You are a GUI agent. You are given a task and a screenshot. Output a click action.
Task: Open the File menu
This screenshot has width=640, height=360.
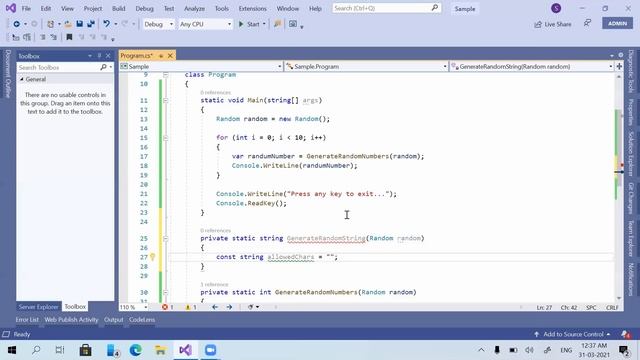26,8
